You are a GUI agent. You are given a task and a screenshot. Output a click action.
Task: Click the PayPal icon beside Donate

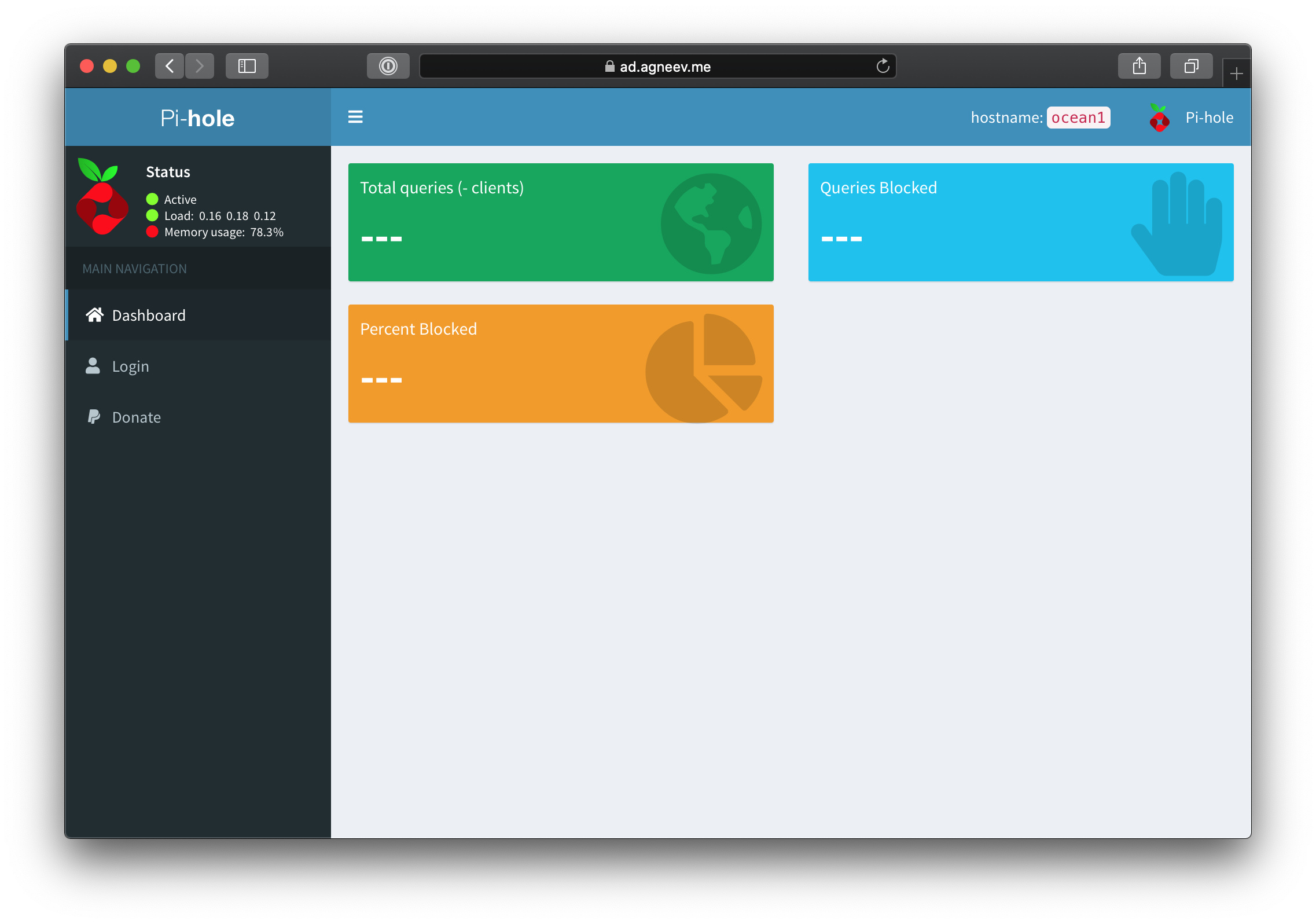(x=94, y=416)
